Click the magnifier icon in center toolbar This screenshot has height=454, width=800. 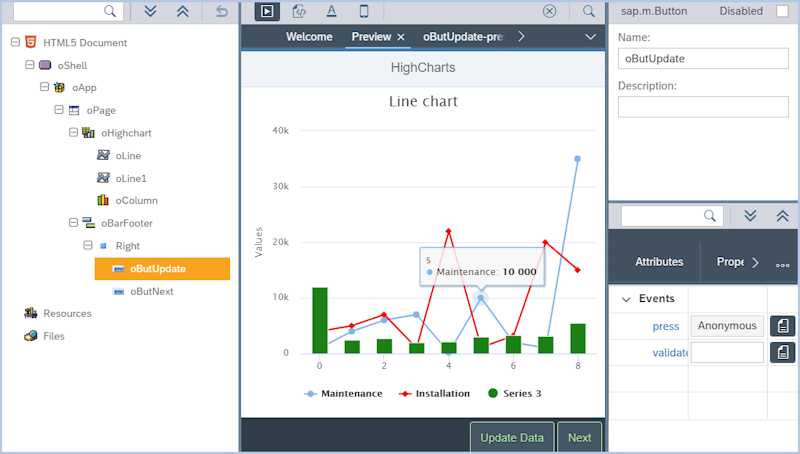pos(589,11)
